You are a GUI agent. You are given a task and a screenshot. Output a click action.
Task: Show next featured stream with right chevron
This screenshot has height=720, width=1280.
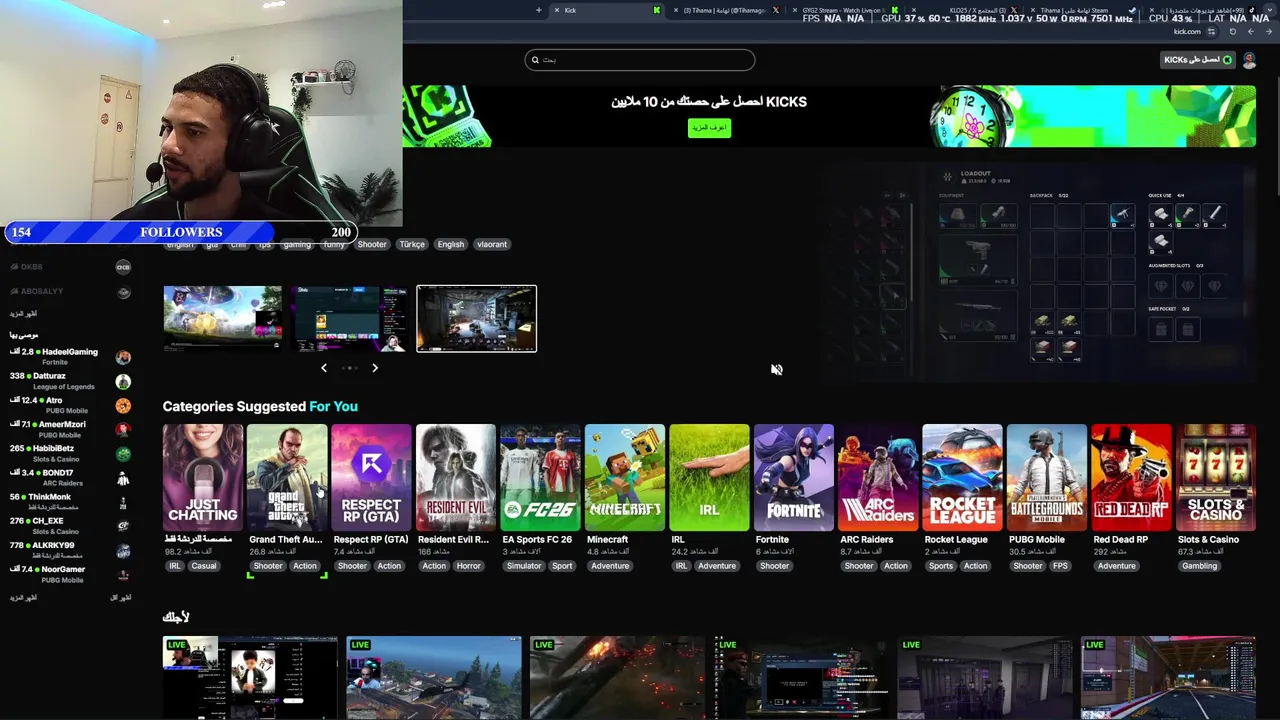[375, 368]
